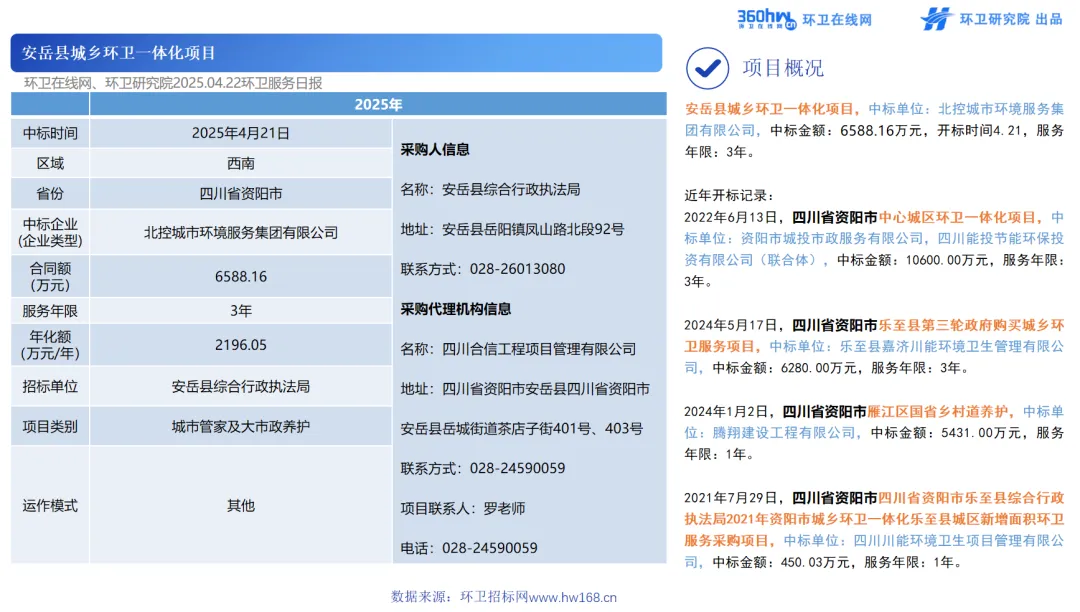Select the 合同额(万元) label cell

(50, 277)
